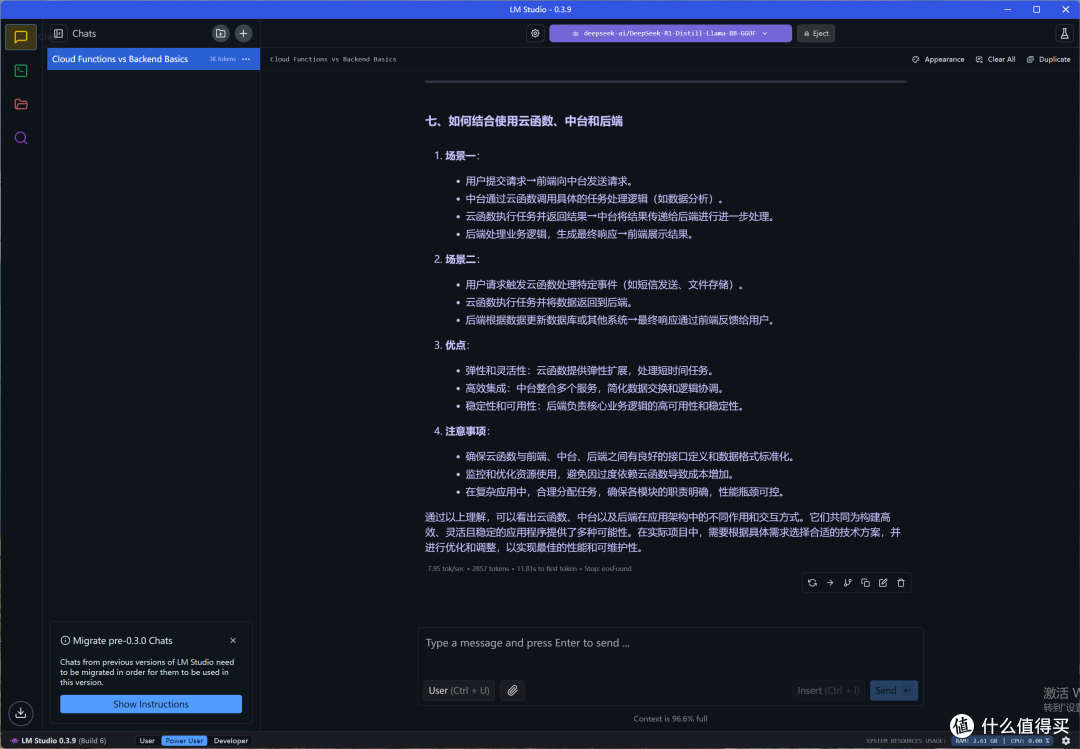
Task: Open the Downloads icon at sidebar bottom
Action: (x=21, y=712)
